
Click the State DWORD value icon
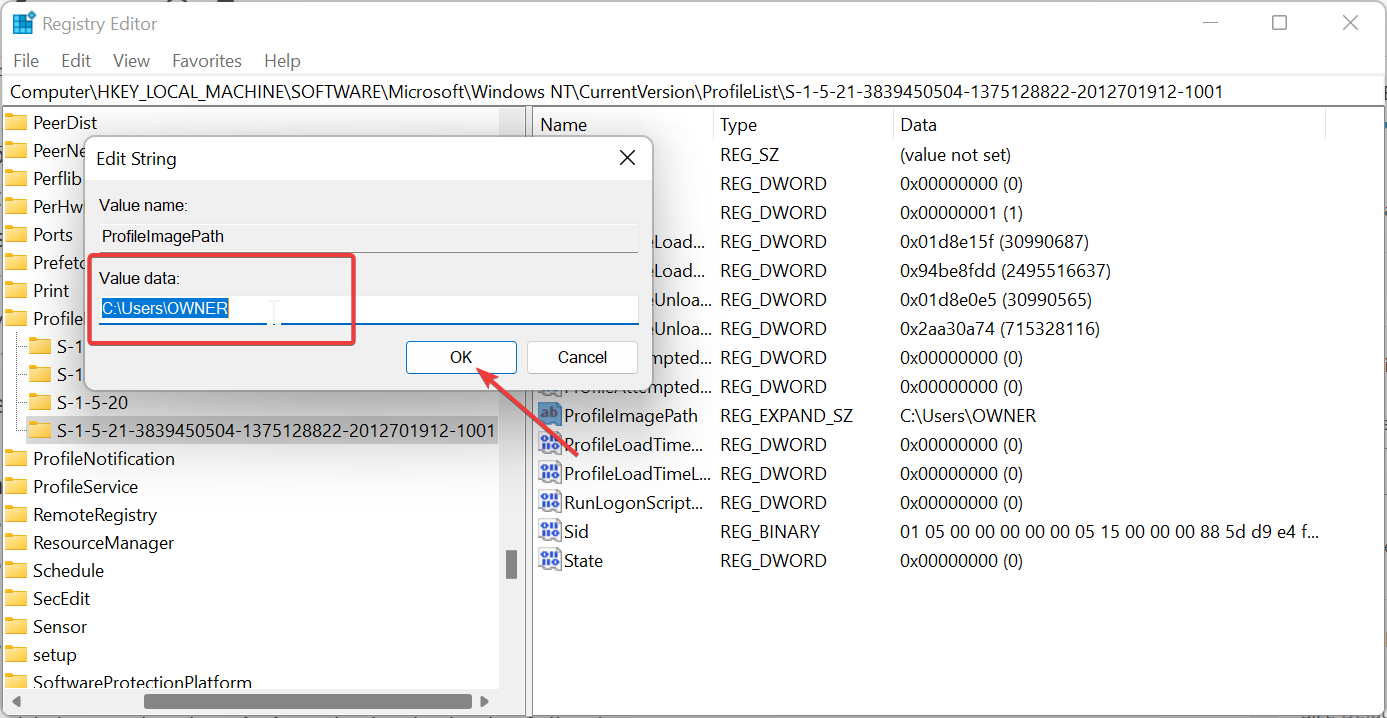(549, 560)
